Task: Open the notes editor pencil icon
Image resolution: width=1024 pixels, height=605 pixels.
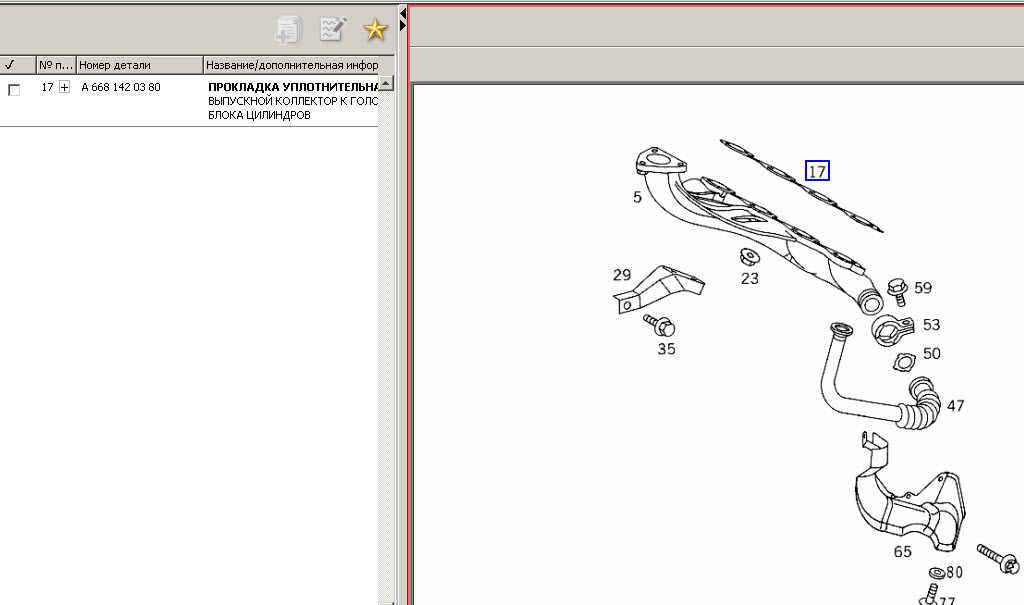Action: coord(332,30)
